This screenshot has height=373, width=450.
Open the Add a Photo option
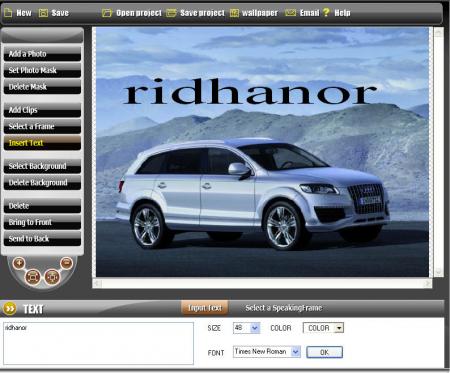[42, 54]
